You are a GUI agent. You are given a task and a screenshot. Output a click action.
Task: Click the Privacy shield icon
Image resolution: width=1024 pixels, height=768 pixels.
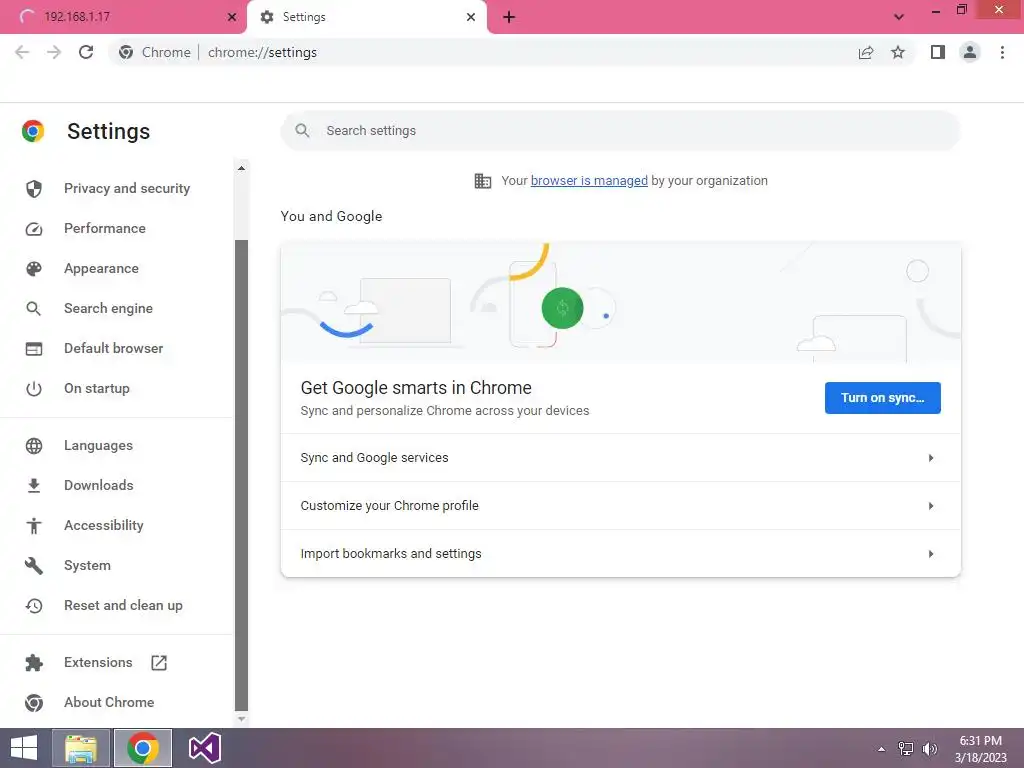tap(34, 189)
